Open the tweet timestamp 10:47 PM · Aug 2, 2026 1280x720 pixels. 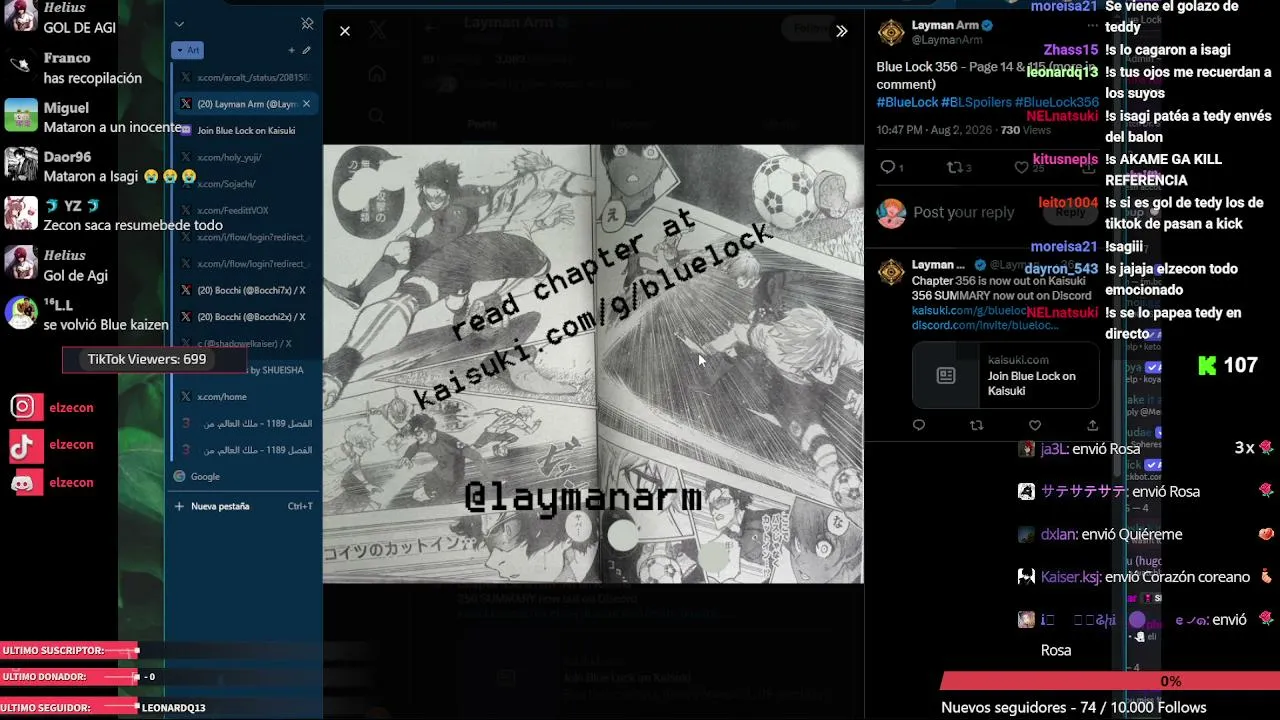tap(936, 130)
